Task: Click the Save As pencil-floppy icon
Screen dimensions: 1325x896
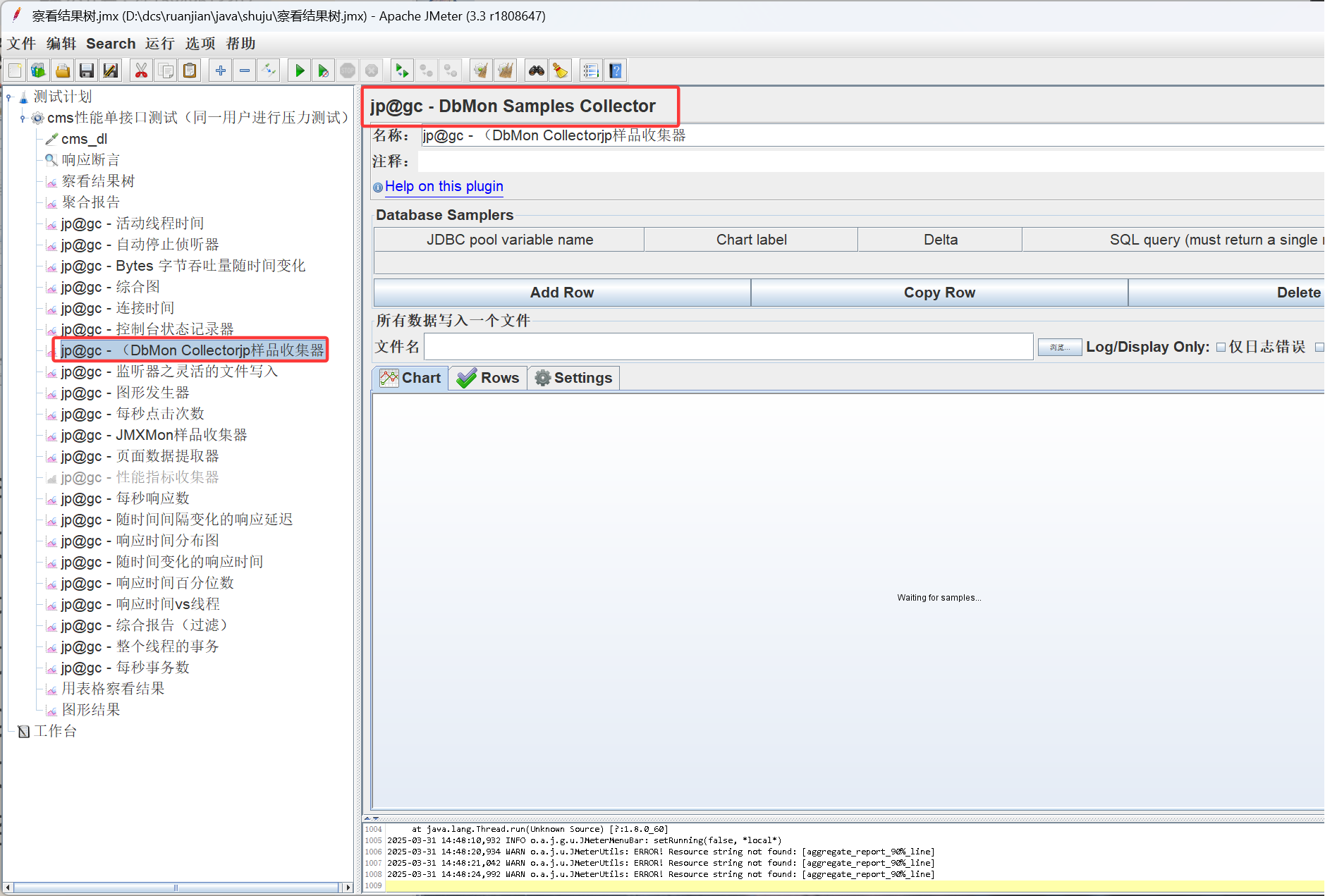Action: pos(111,70)
